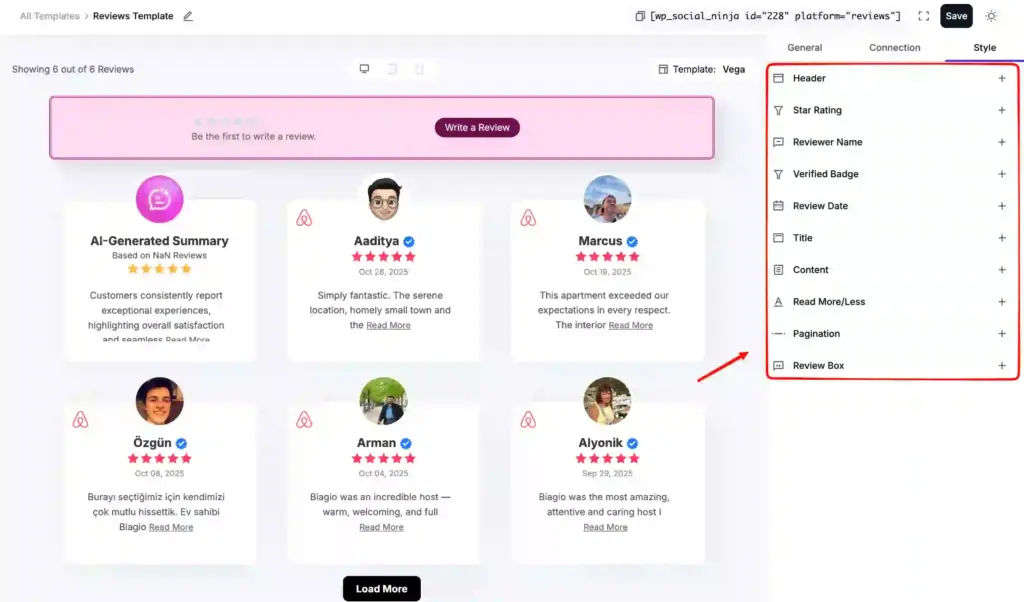Screen dimensions: 1024x602
Task: Open Read More on Marcus's review
Action: 630,325
